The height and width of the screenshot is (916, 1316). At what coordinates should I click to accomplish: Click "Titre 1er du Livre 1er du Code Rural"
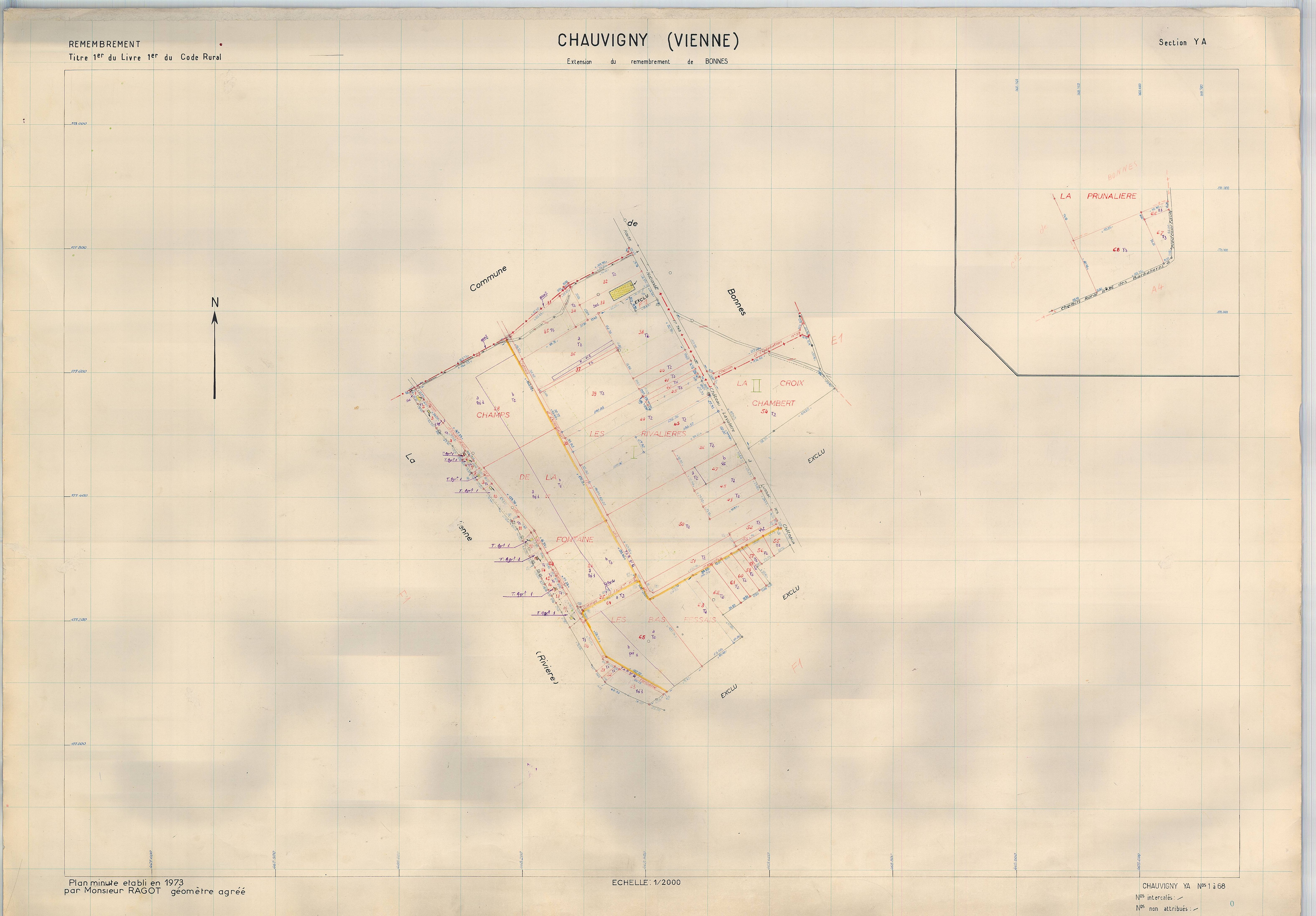click(145, 57)
